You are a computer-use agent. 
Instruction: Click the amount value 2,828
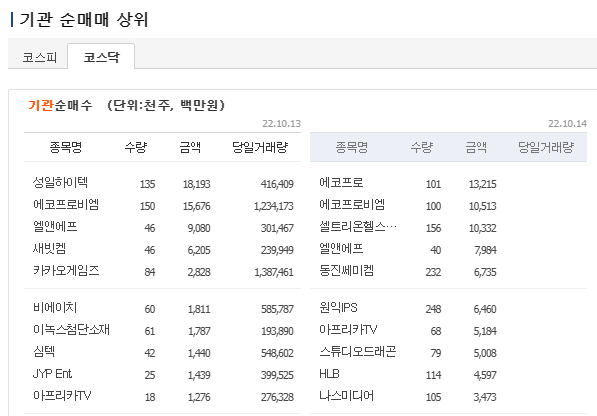[199, 273]
